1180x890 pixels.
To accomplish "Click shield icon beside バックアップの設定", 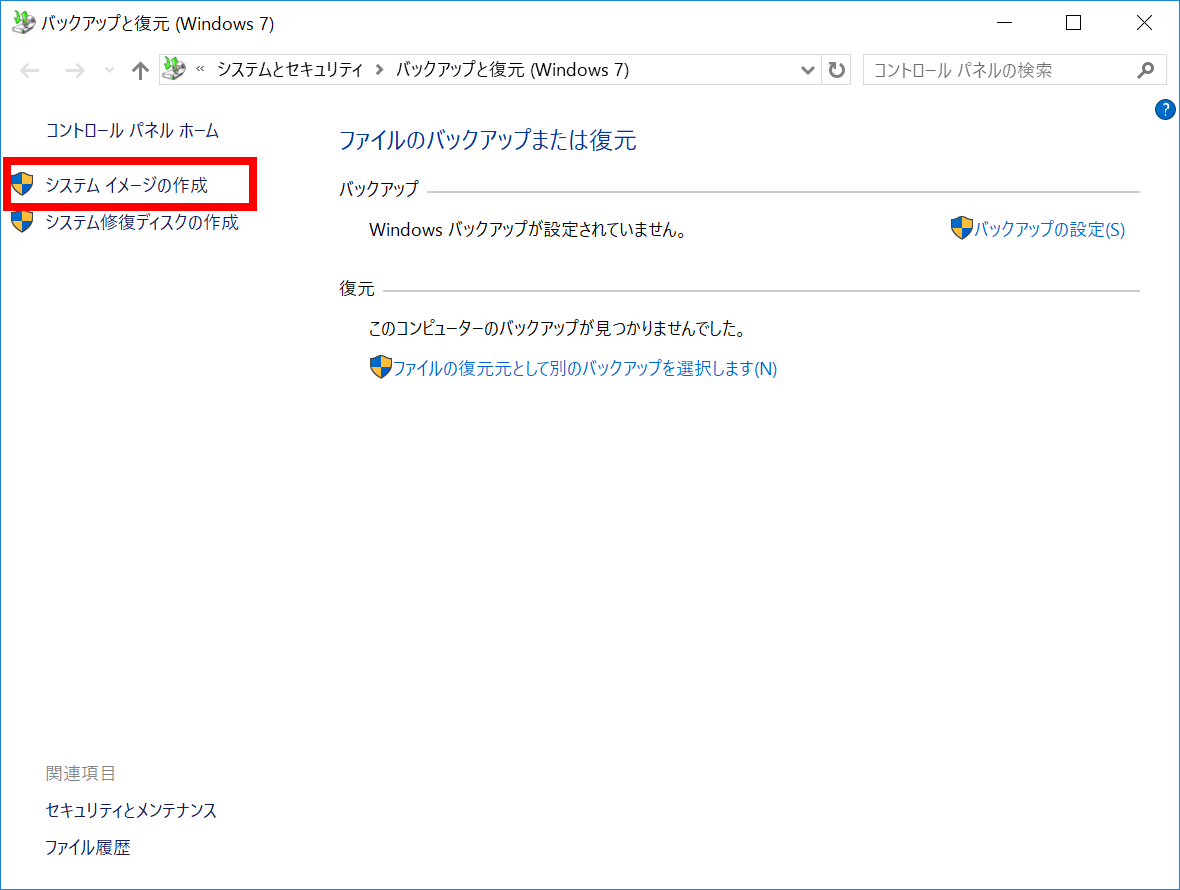I will coord(962,228).
